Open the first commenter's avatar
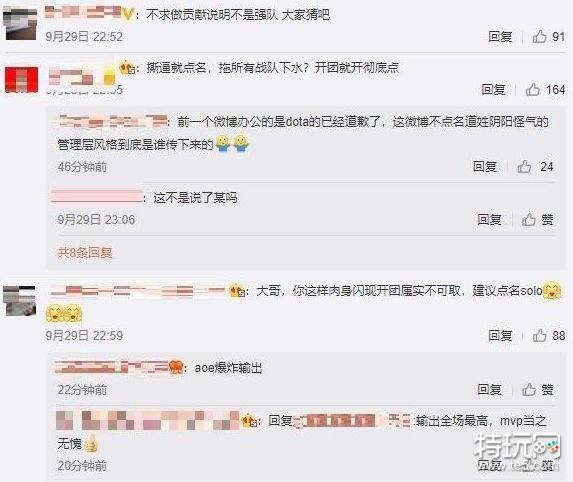 coord(20,24)
